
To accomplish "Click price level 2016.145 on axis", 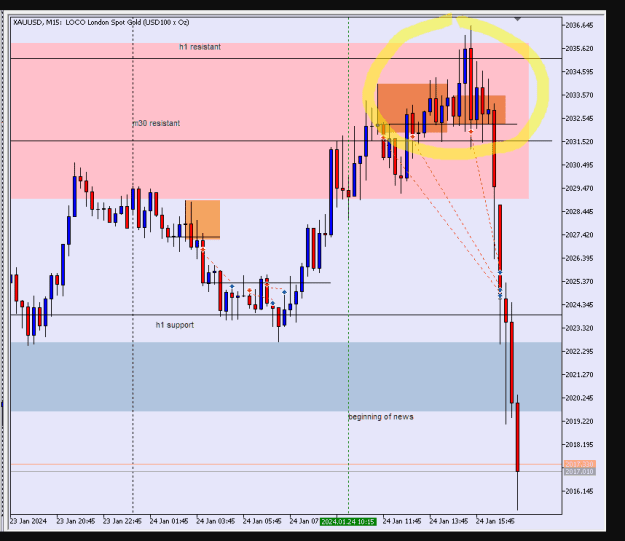I will click(x=579, y=491).
